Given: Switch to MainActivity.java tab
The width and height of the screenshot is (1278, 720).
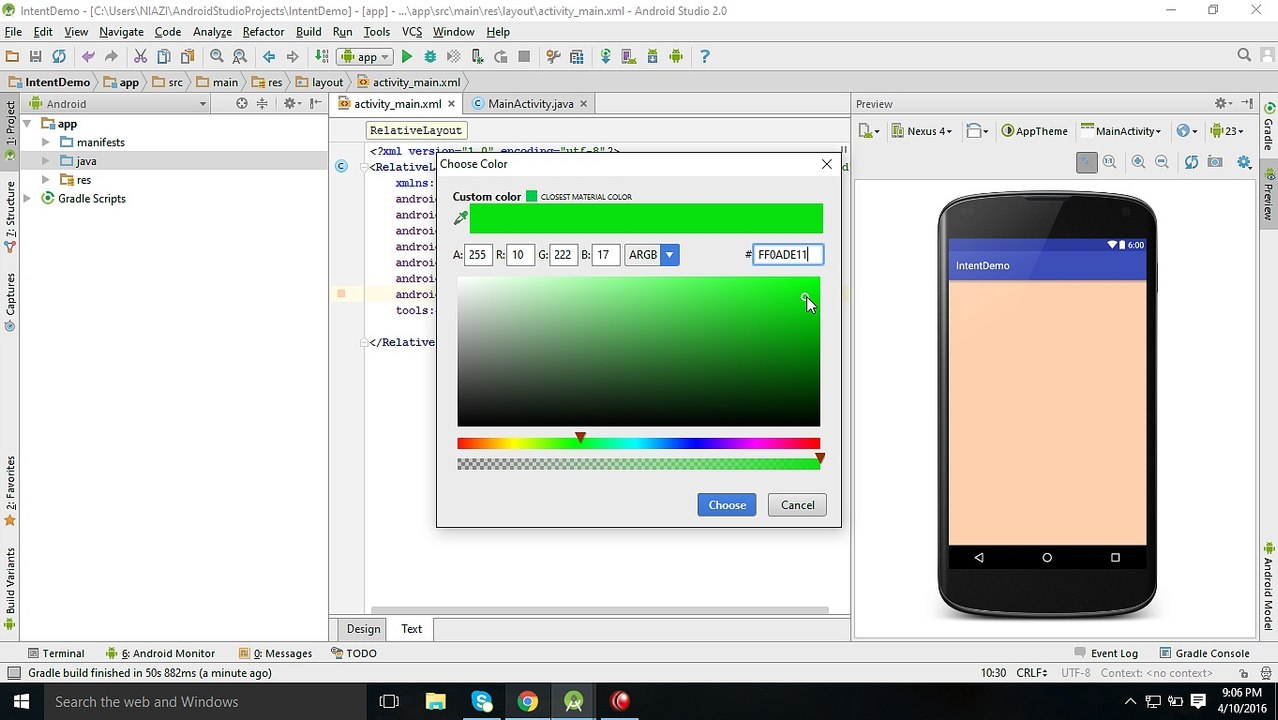Looking at the screenshot, I should 530,104.
